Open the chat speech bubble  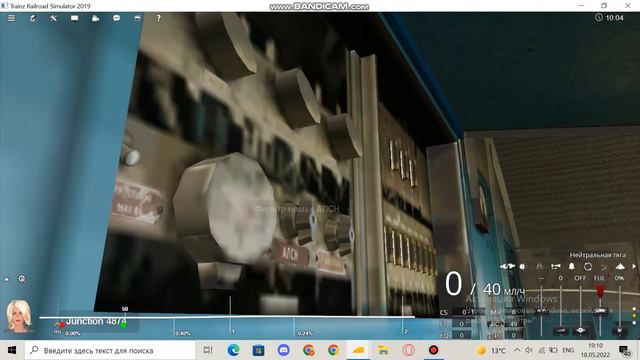click(x=116, y=18)
